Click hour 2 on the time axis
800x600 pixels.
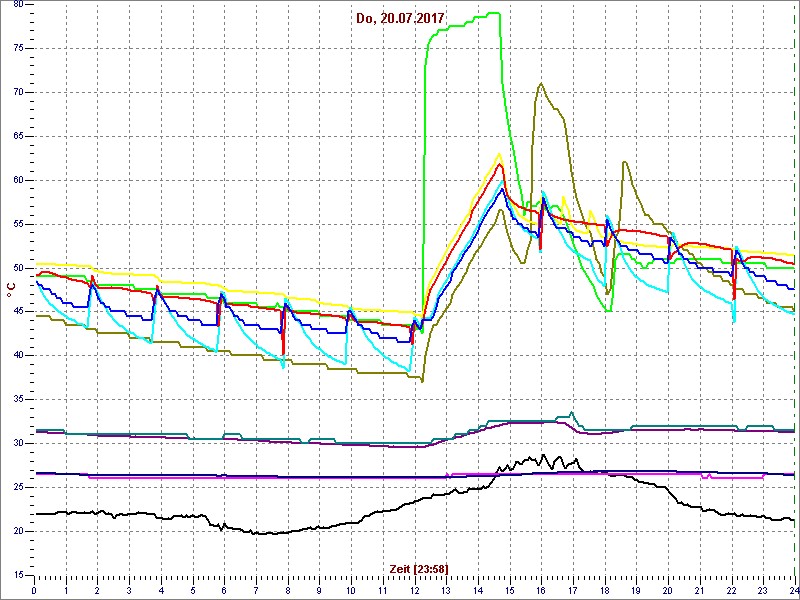[x=97, y=591]
